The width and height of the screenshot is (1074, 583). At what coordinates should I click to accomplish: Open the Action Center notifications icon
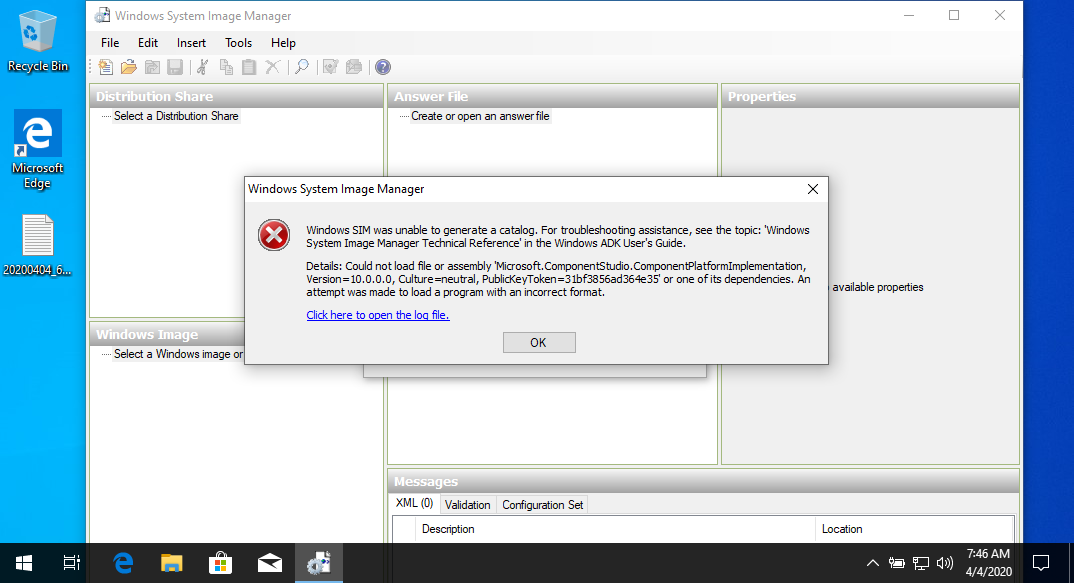[x=1041, y=563]
